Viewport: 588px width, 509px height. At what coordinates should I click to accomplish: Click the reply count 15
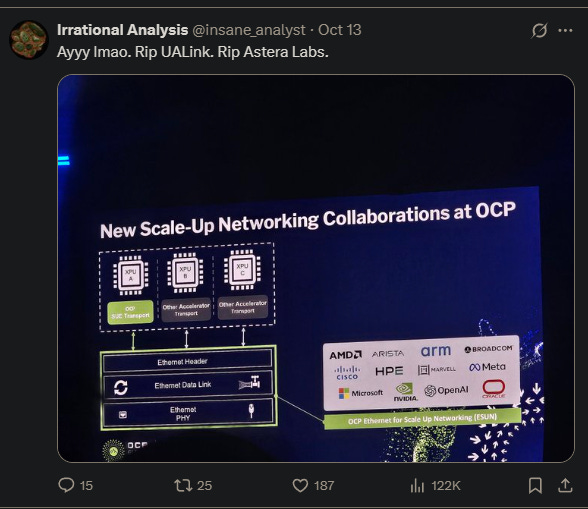tap(86, 486)
